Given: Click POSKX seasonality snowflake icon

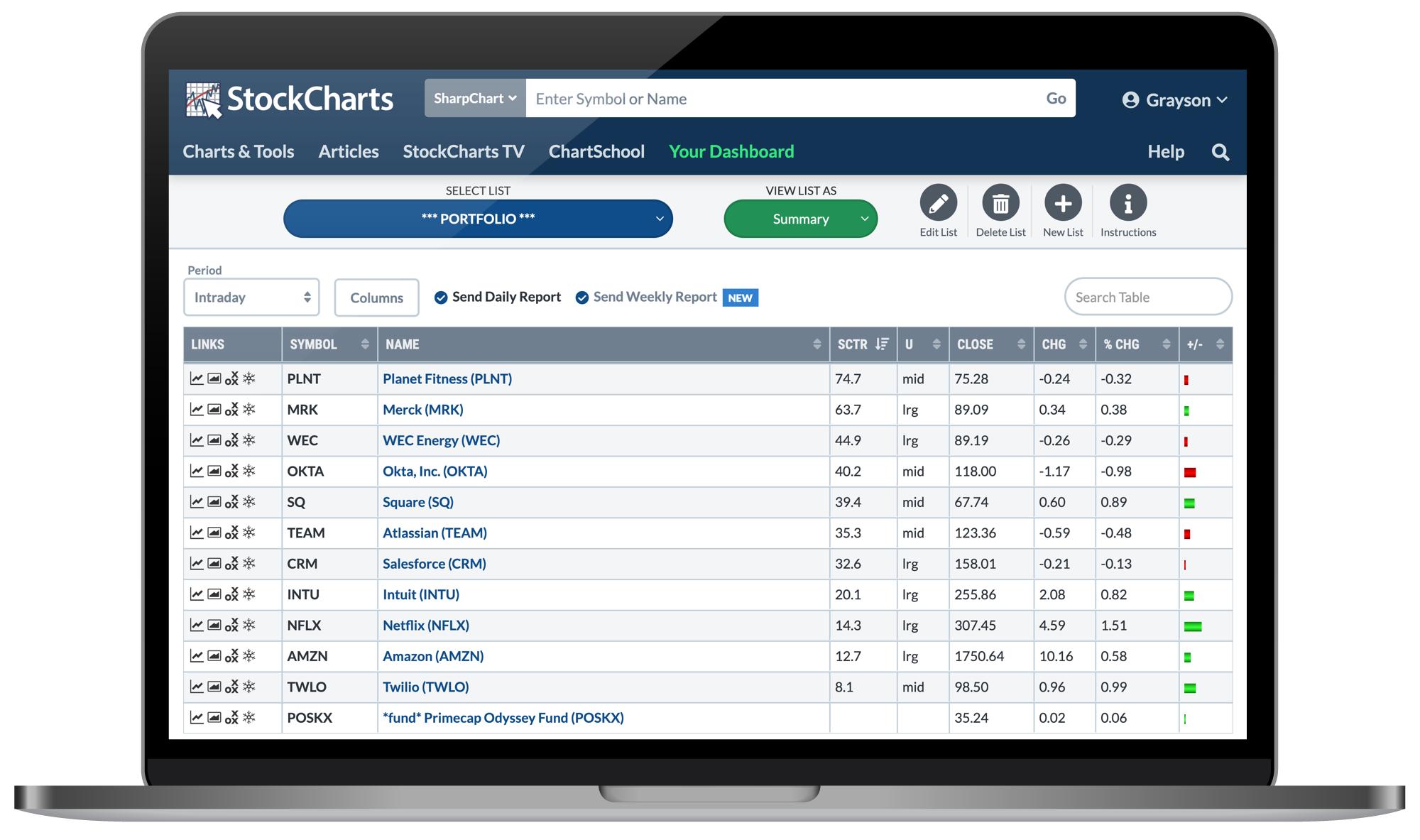Looking at the screenshot, I should tap(248, 717).
